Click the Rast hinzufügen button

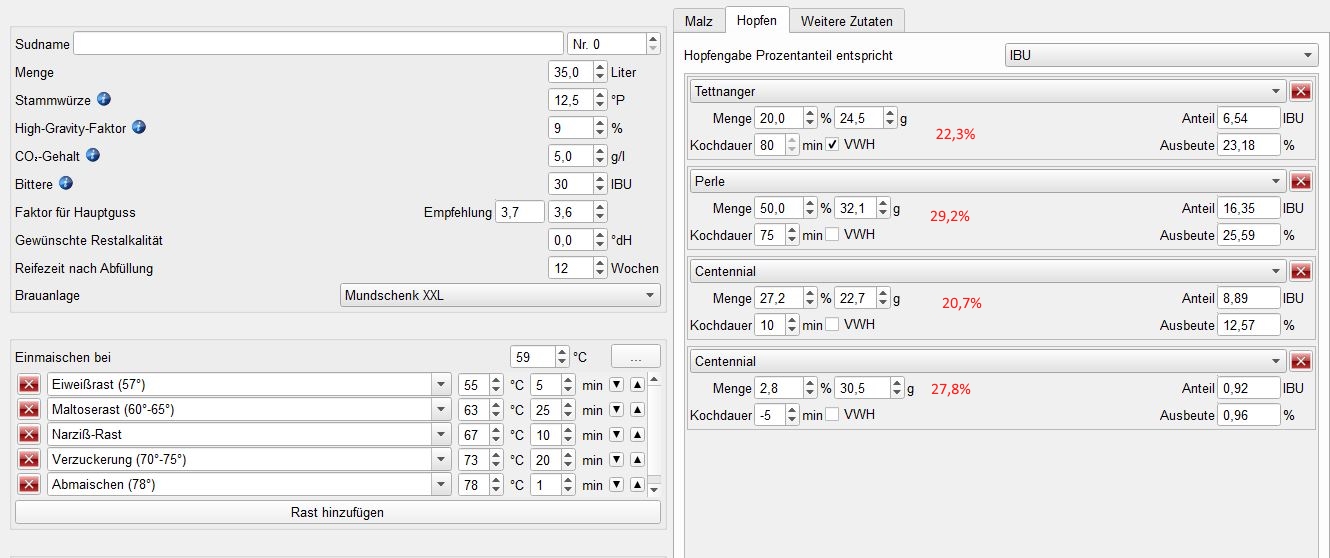337,512
